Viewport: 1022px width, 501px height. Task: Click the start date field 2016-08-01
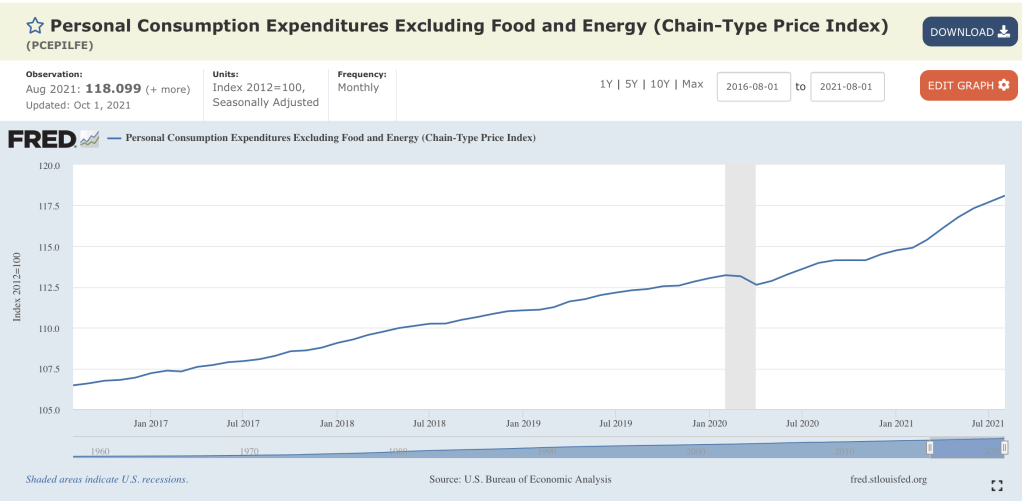point(754,87)
